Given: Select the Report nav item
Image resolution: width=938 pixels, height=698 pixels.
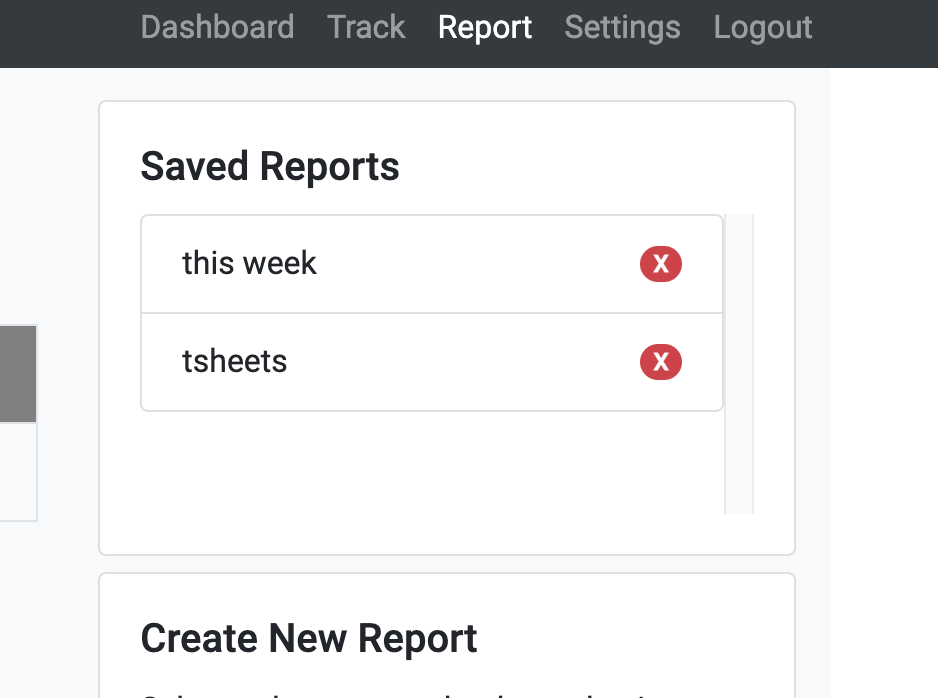Looking at the screenshot, I should click(485, 28).
